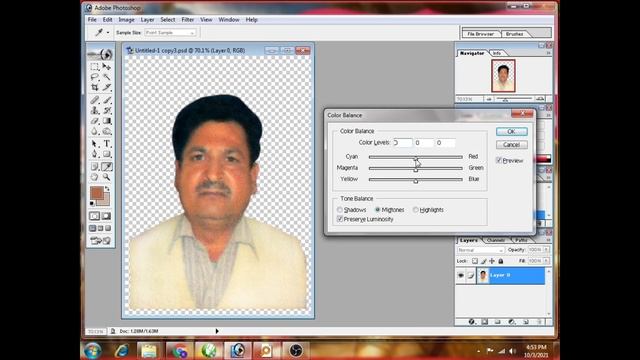
Task: Select the Rectangular Marquee tool
Action: [x=95, y=67]
